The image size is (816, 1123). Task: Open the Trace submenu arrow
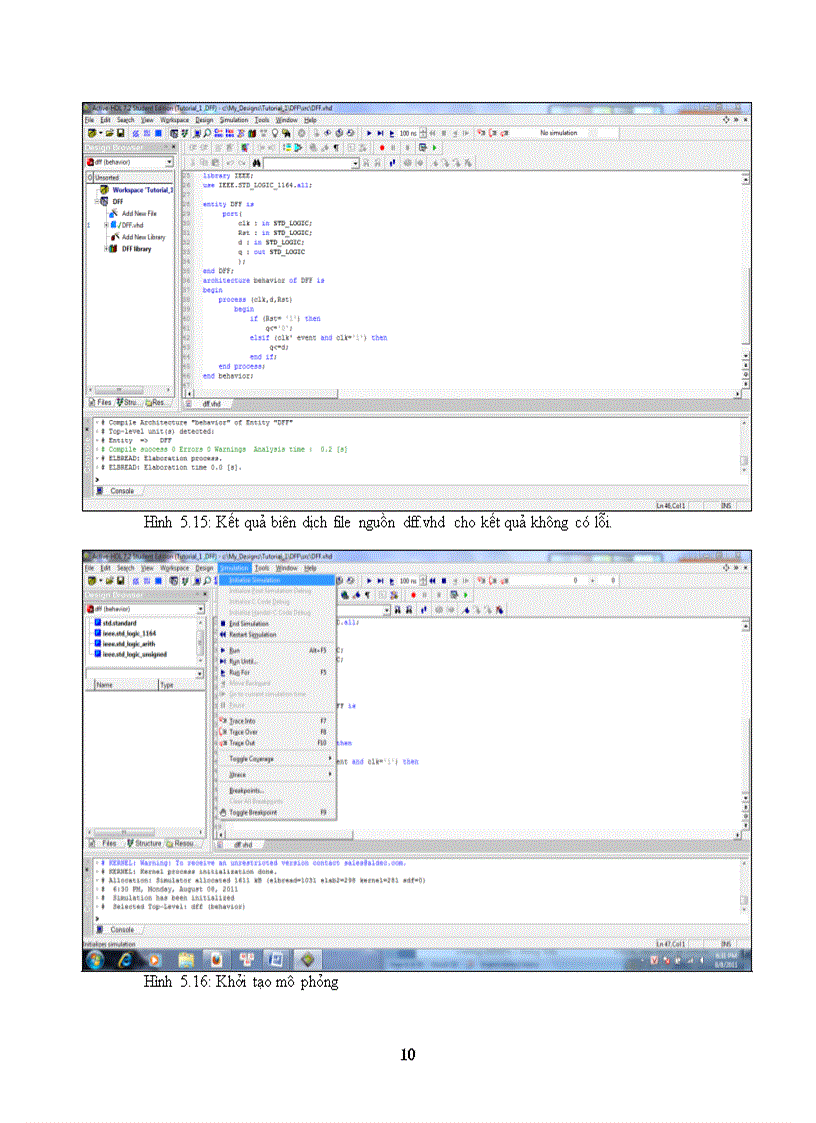click(331, 774)
